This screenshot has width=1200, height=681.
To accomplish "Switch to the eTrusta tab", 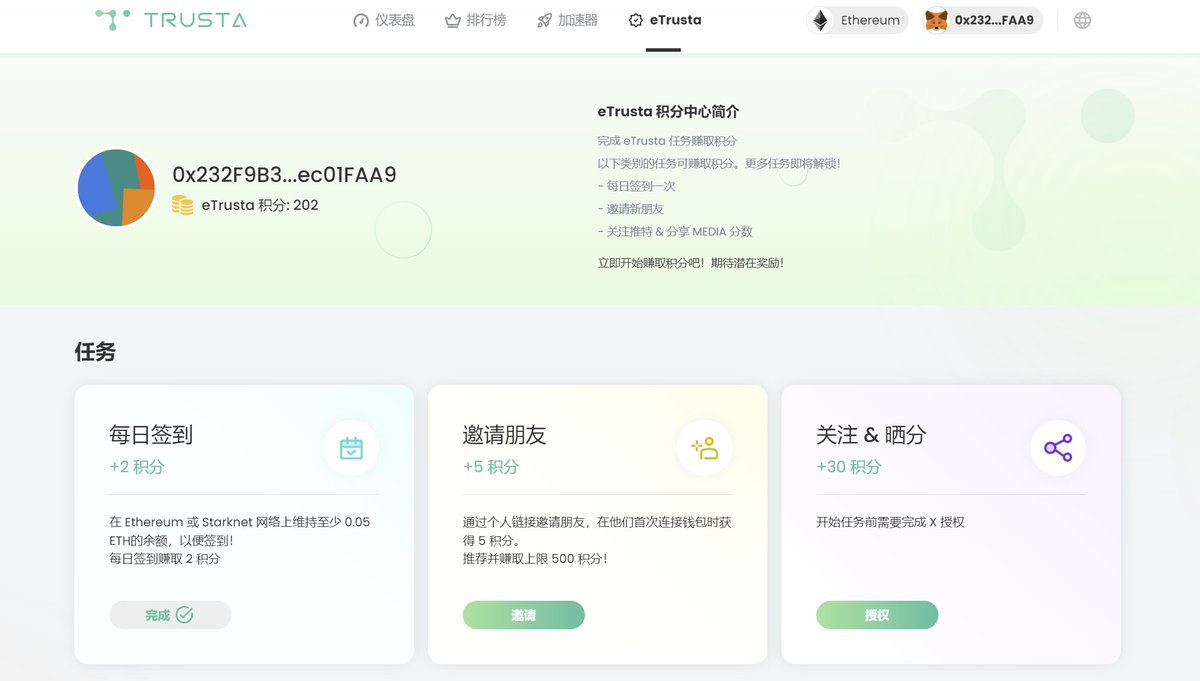I will pyautogui.click(x=664, y=19).
